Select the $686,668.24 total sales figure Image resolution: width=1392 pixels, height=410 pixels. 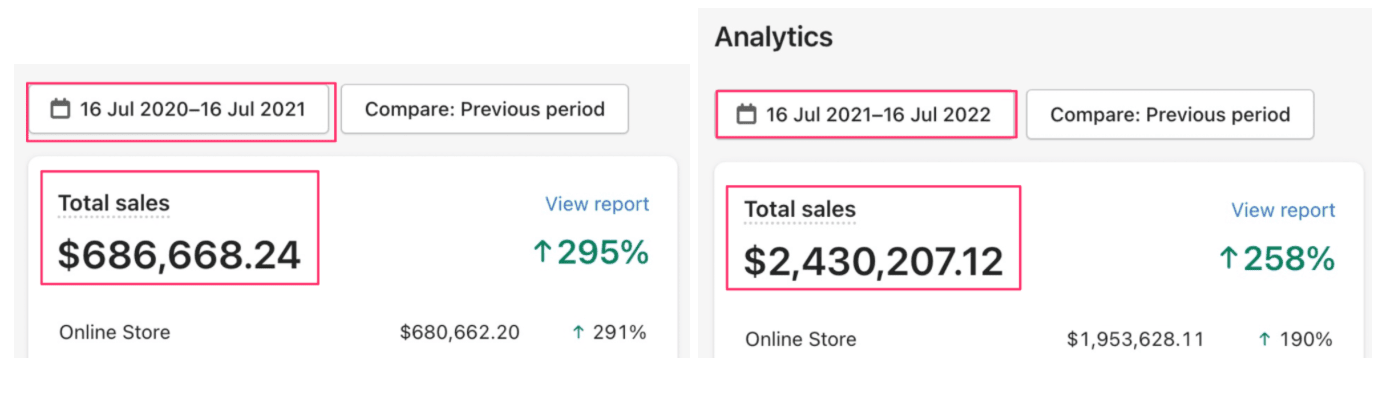point(179,255)
